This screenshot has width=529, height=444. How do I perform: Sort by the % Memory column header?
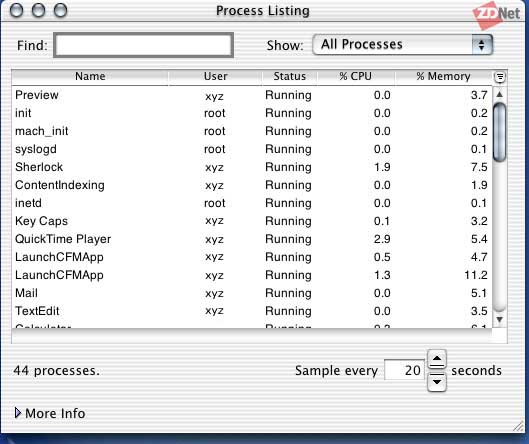(x=443, y=77)
